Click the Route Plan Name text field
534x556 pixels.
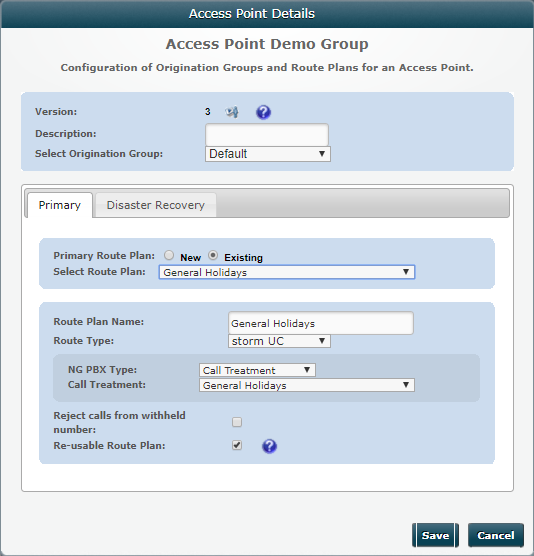tap(321, 323)
